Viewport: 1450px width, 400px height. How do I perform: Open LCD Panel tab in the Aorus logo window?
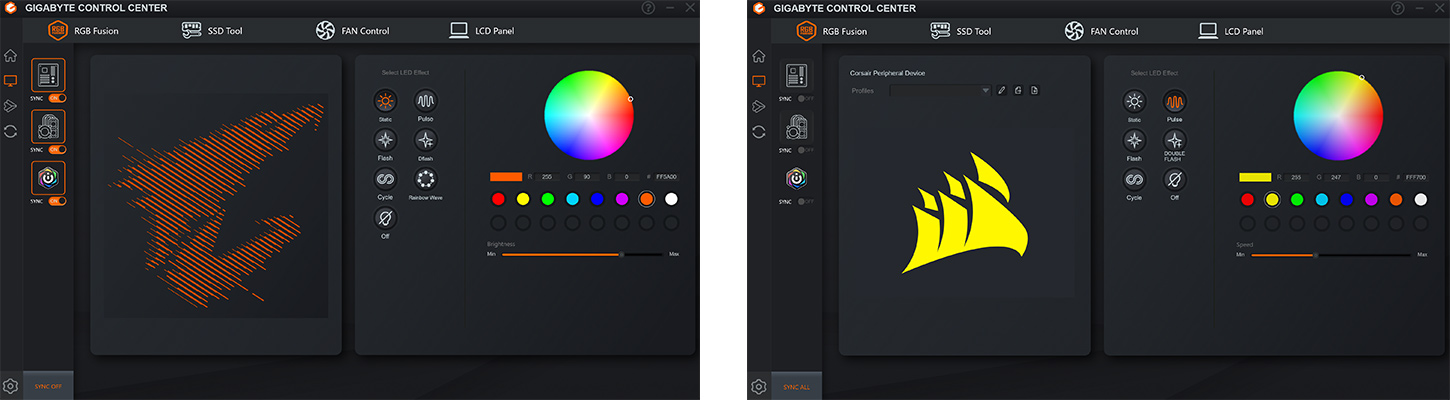(482, 31)
